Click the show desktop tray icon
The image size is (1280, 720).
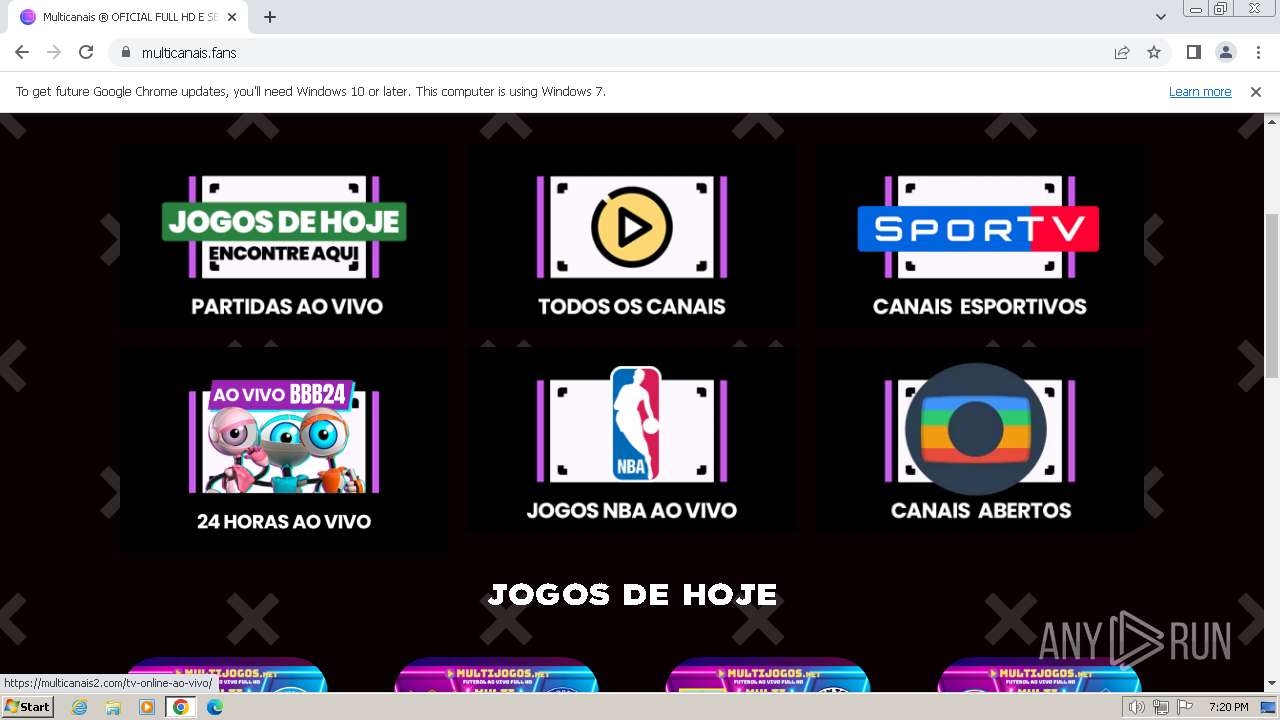[1269, 707]
